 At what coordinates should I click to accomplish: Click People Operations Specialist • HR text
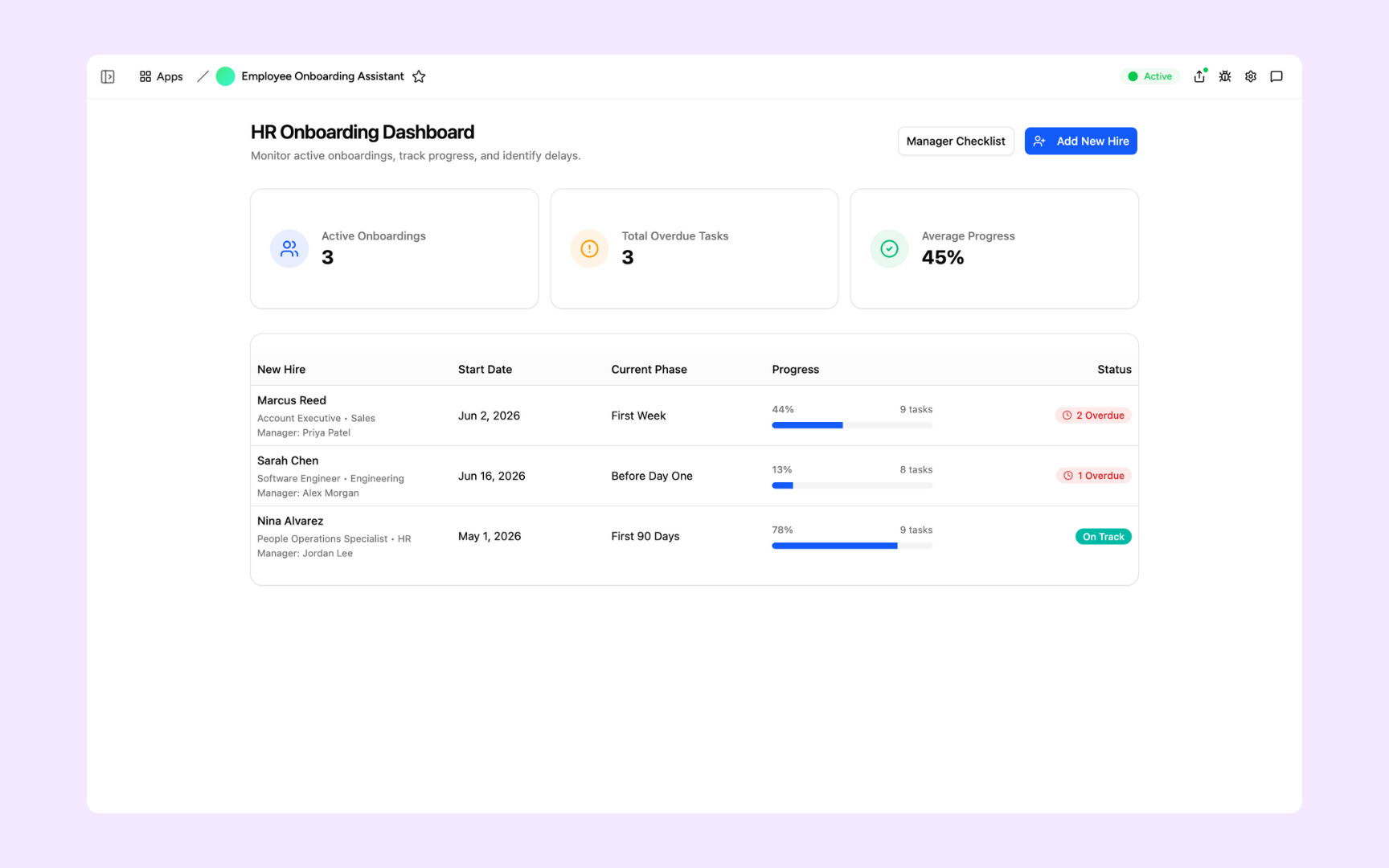coord(334,538)
